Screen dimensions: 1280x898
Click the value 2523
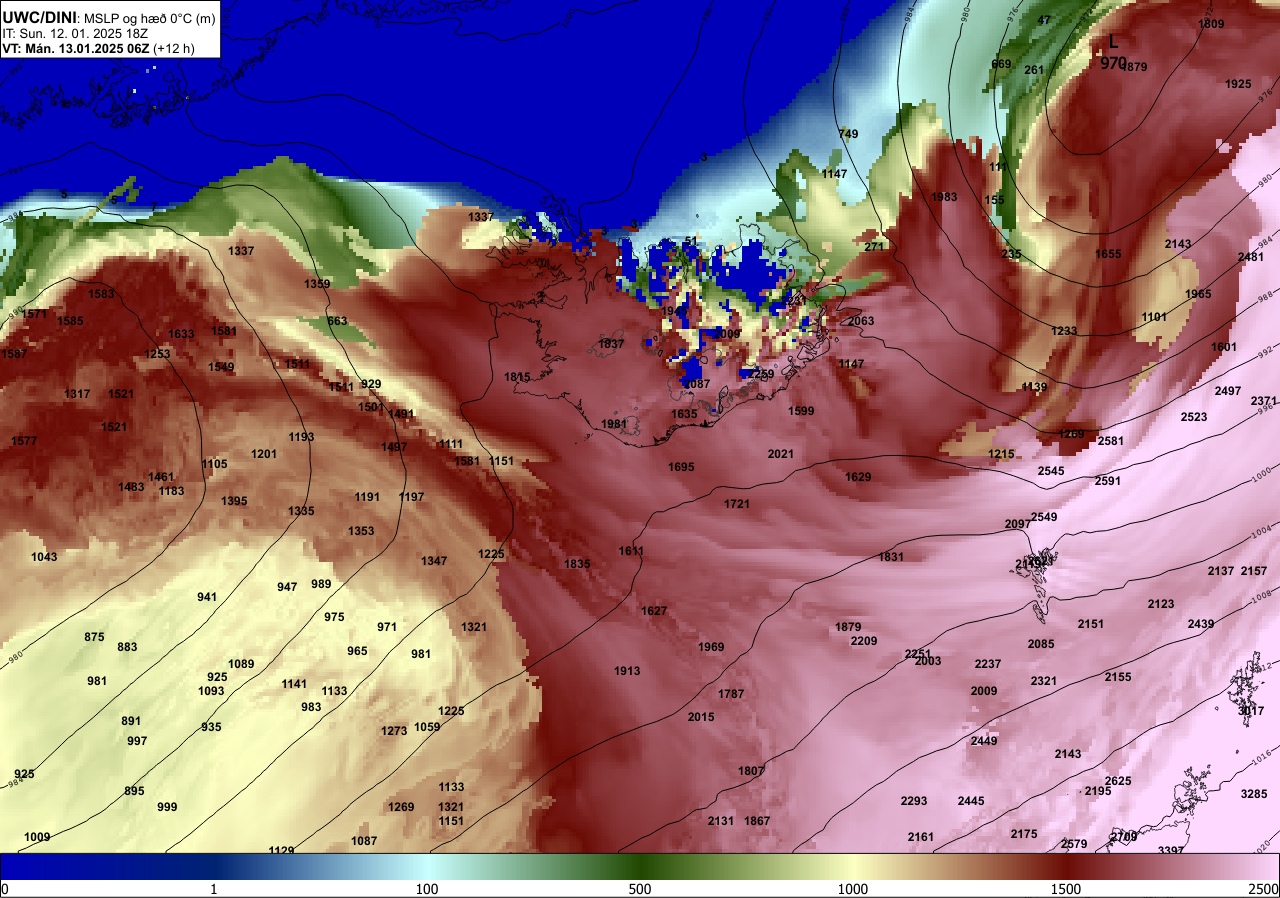click(x=1194, y=417)
